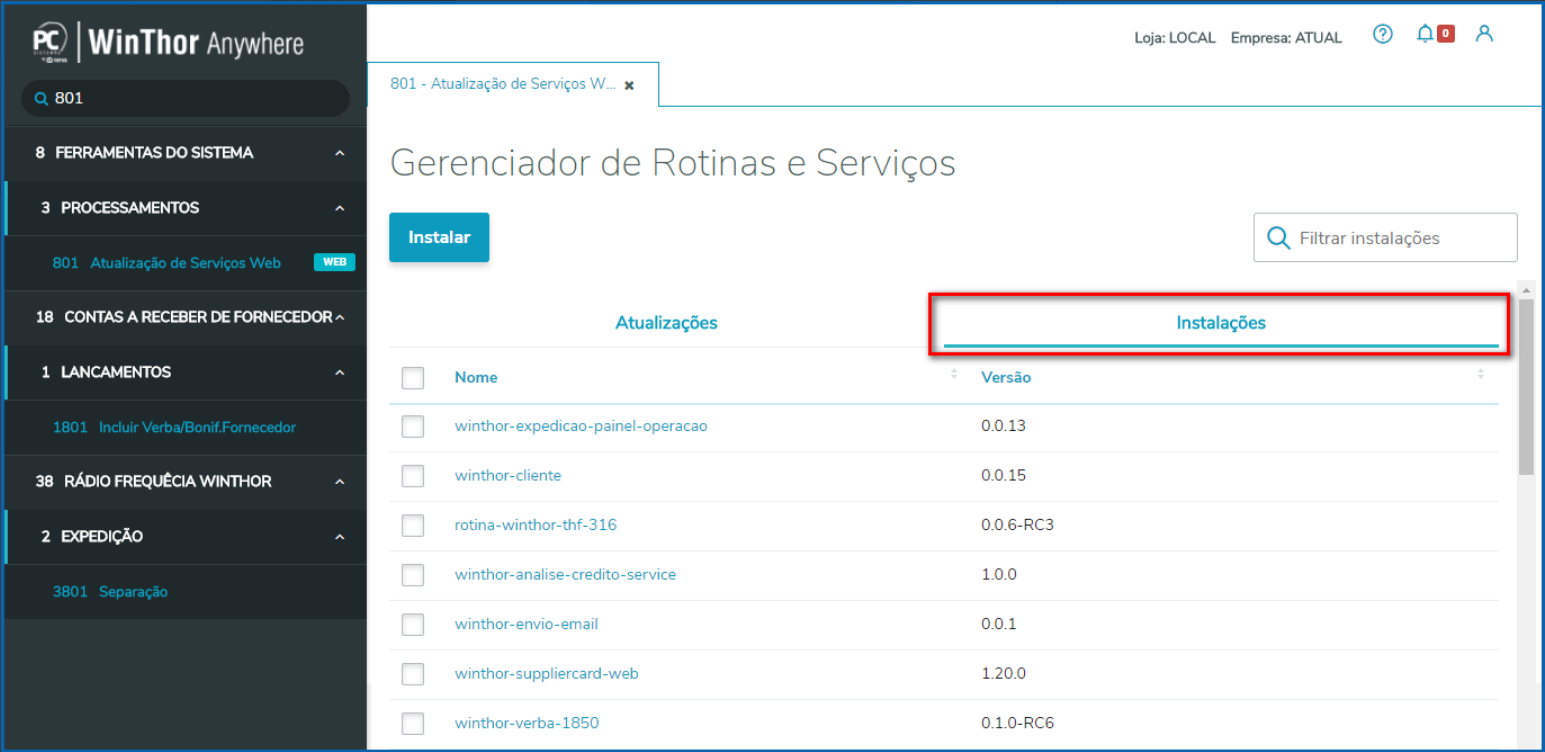This screenshot has height=752, width=1545.
Task: Click version 0.0.13 cell
Action: pos(1004,426)
